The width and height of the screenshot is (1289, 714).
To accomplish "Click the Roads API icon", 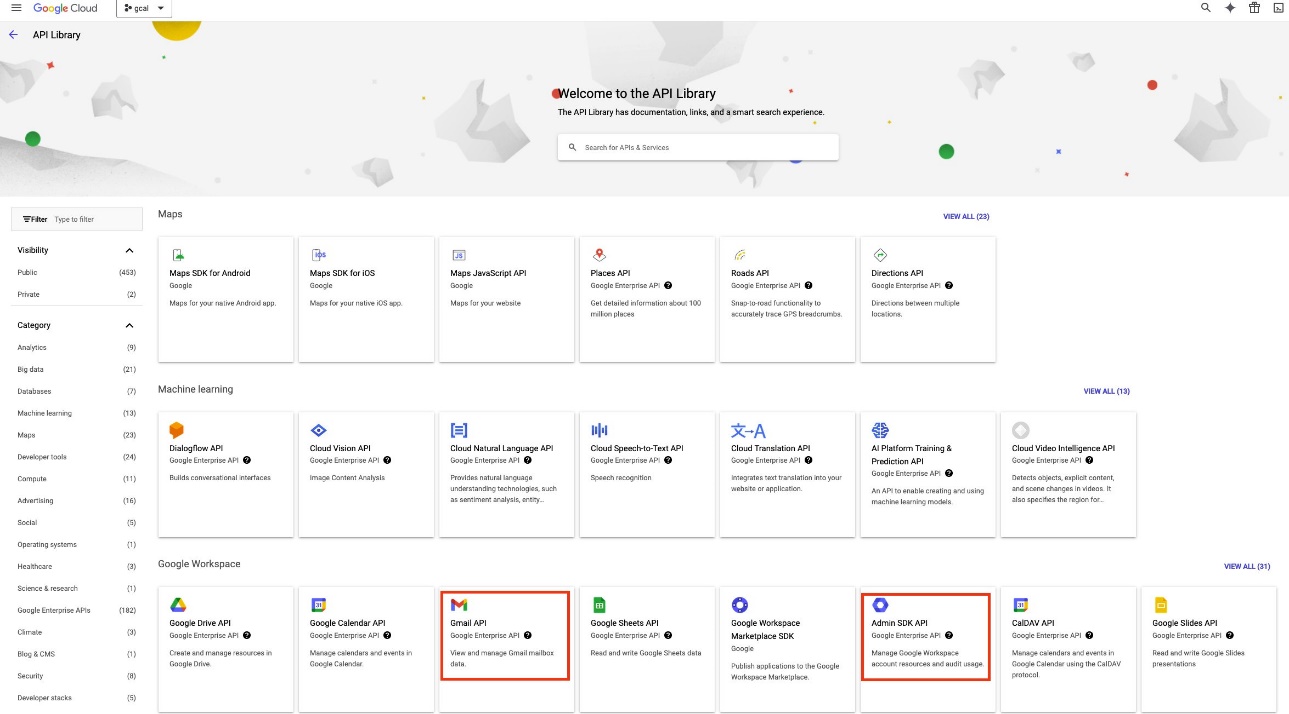I will click(739, 255).
